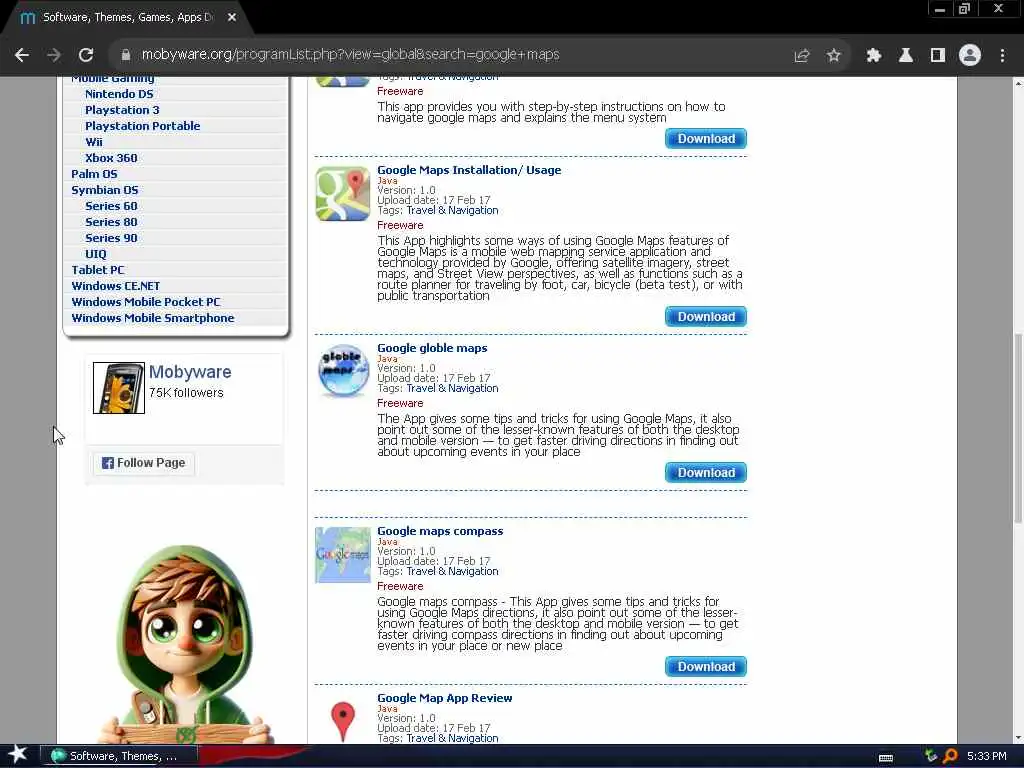Click the Google Map App Review pin icon
Image resolution: width=1024 pixels, height=768 pixels.
tap(343, 722)
